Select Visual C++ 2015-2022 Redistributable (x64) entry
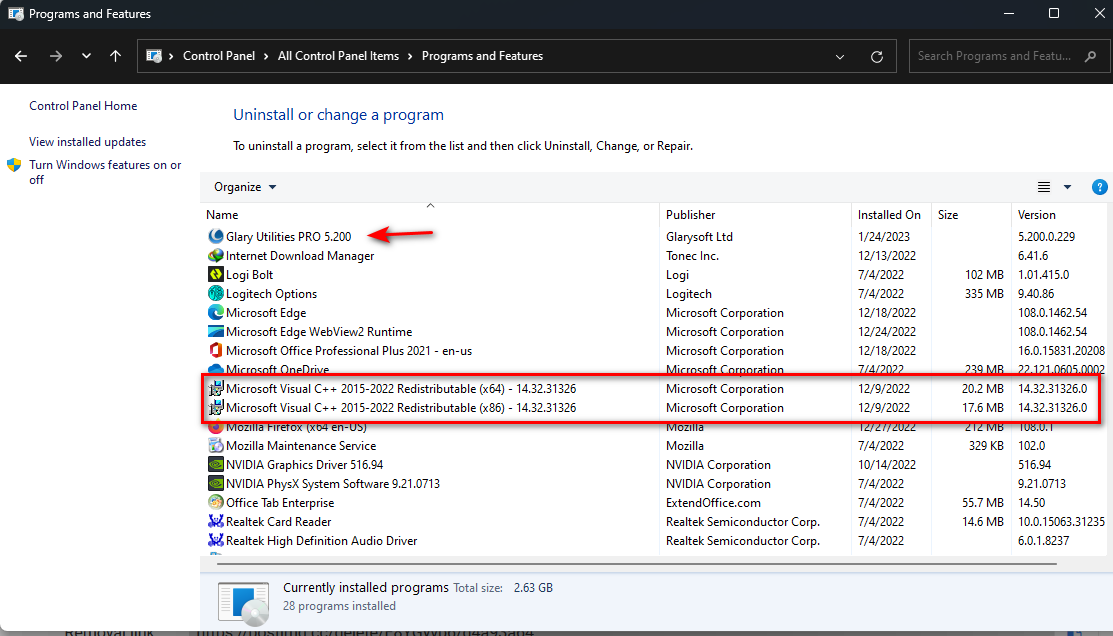The image size is (1113, 636). (x=401, y=388)
